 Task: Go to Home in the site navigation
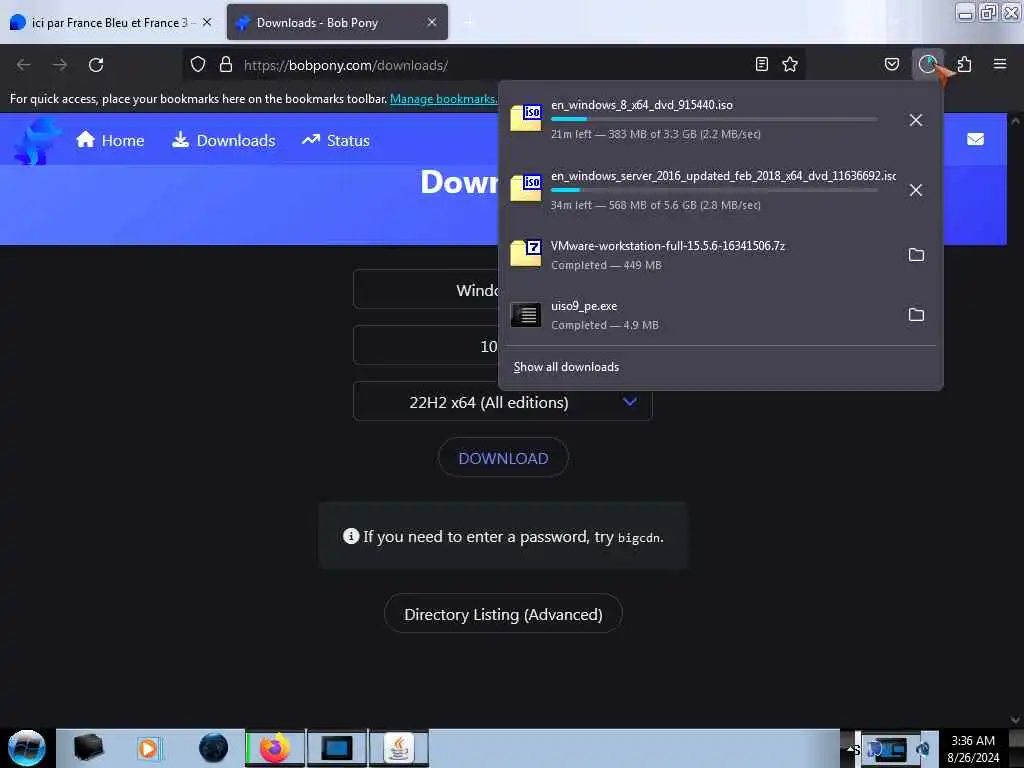tap(110, 140)
